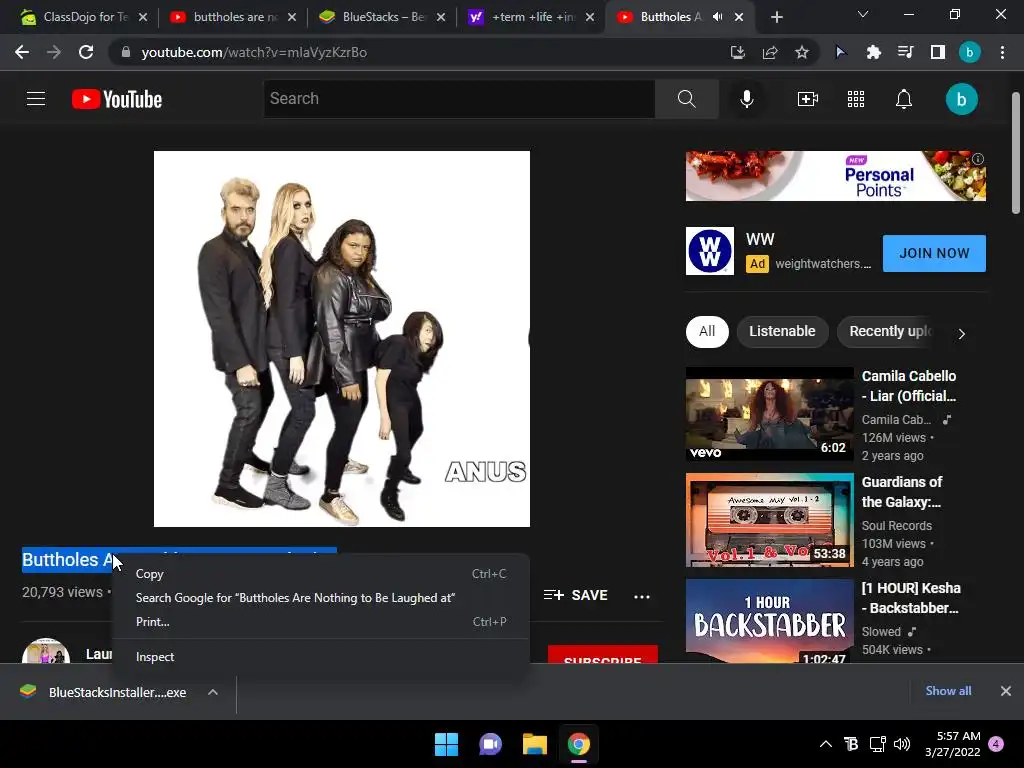Screen dimensions: 1024x768
Task: Open clock and date in taskbar
Action: tap(952, 744)
